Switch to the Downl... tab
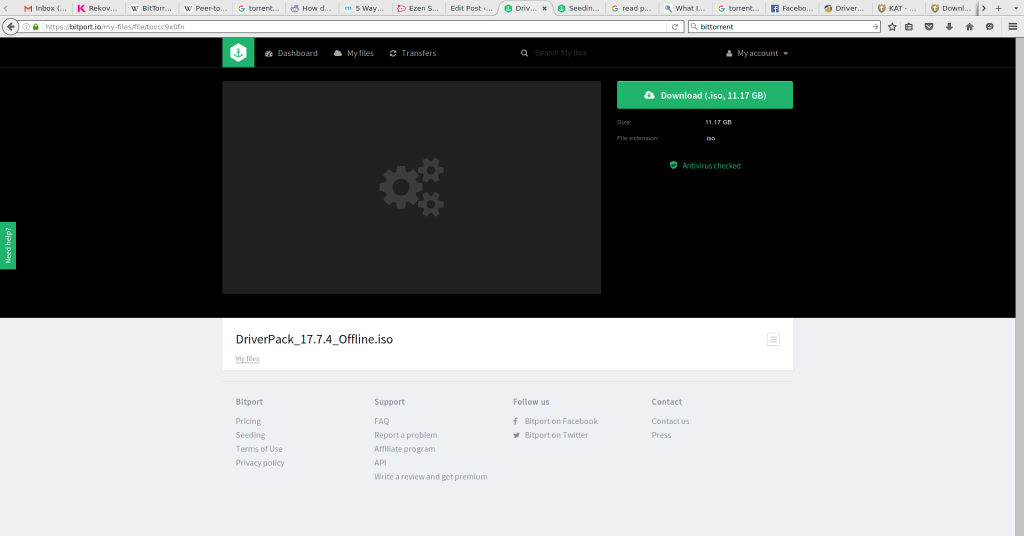The width and height of the screenshot is (1024, 536). (952, 8)
